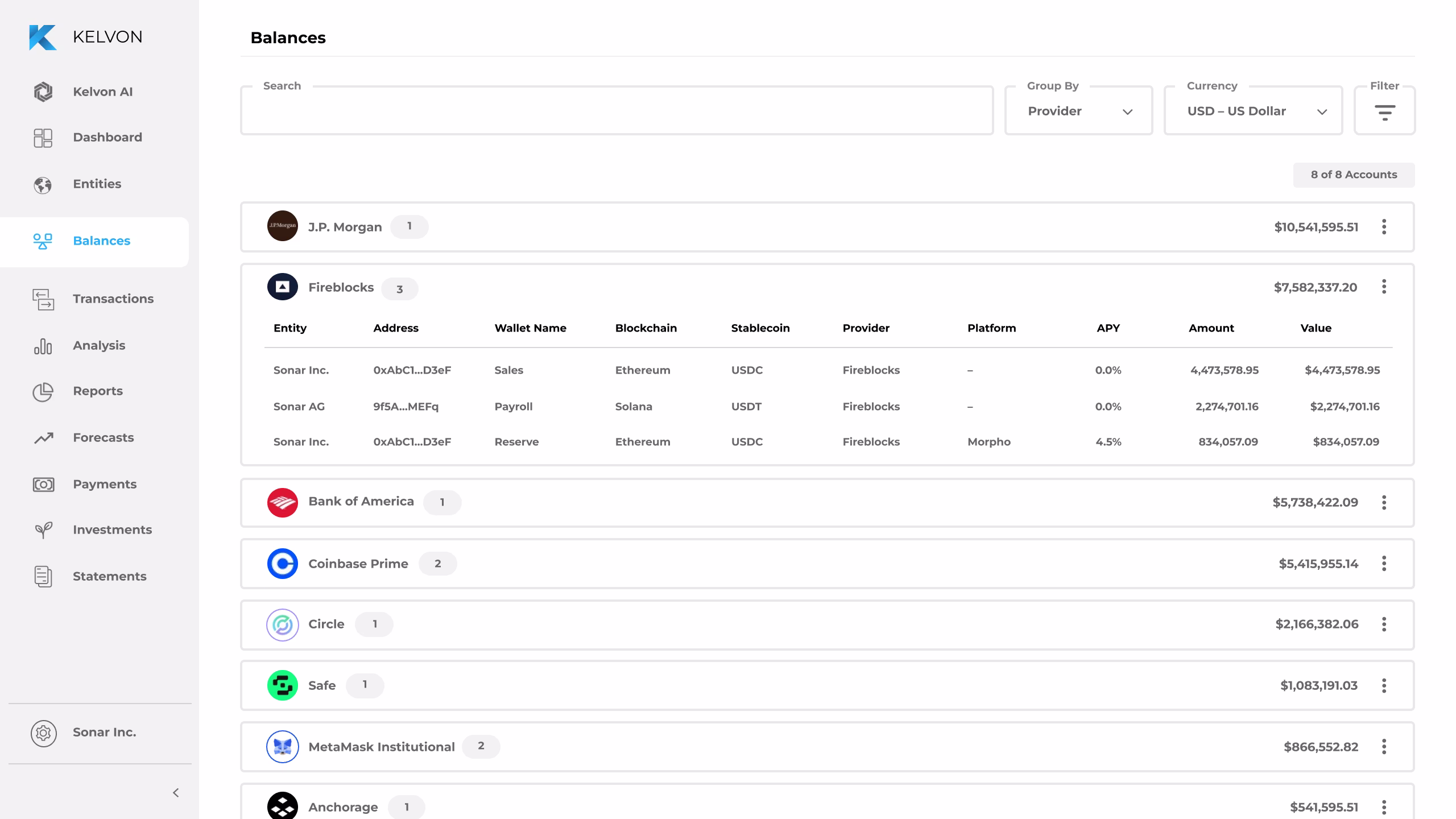Click the MetaMask fox logo

(283, 747)
